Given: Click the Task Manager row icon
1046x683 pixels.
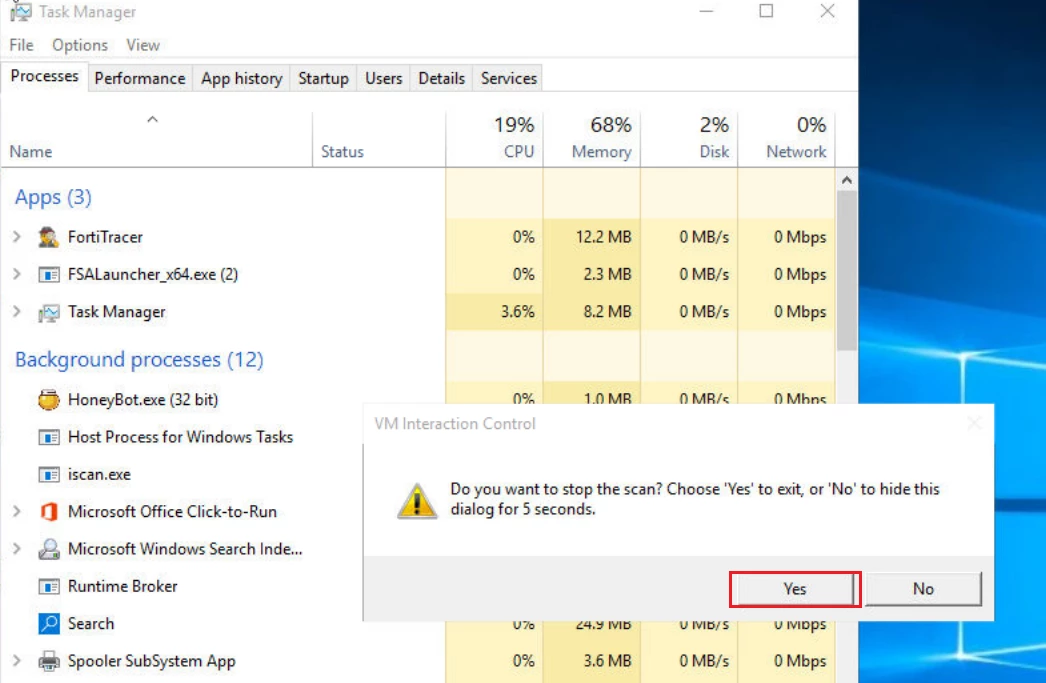Looking at the screenshot, I should coord(49,312).
